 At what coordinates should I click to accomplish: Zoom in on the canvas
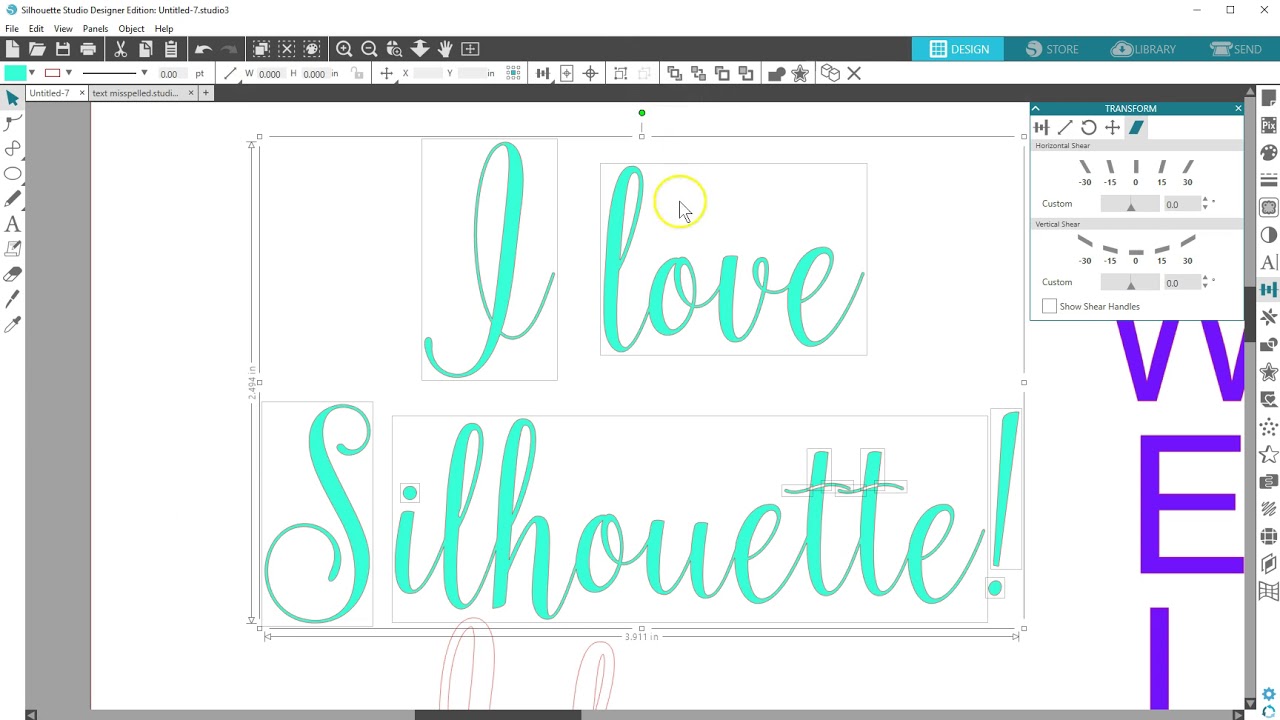[344, 49]
